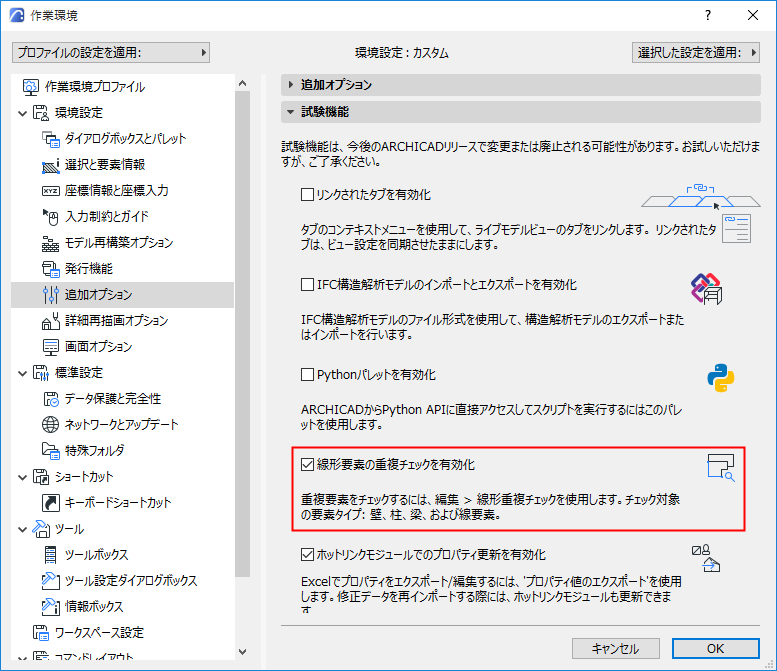Viewport: 777px width, 671px height.
Task: Click the ネットワークとアップデート globe icon
Action: [51, 425]
